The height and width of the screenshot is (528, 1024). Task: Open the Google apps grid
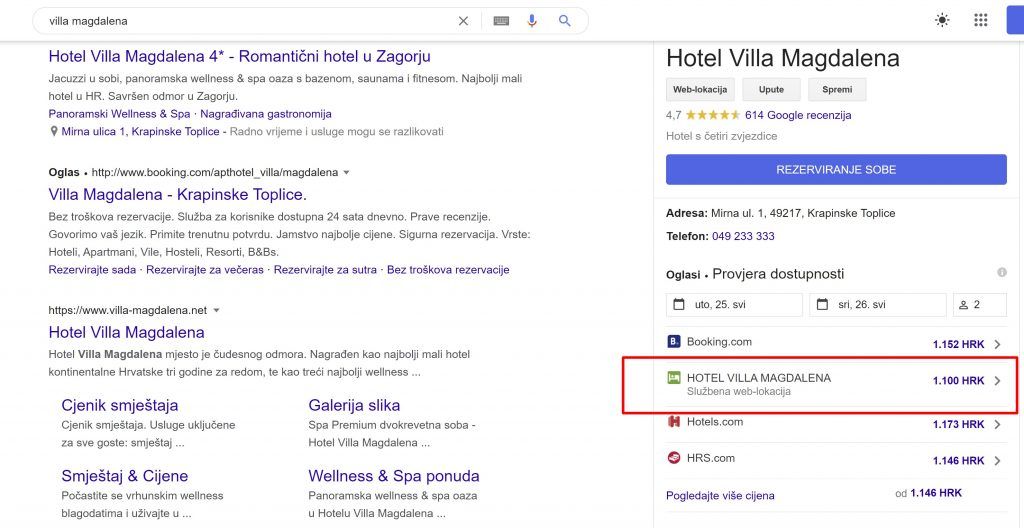pos(980,20)
